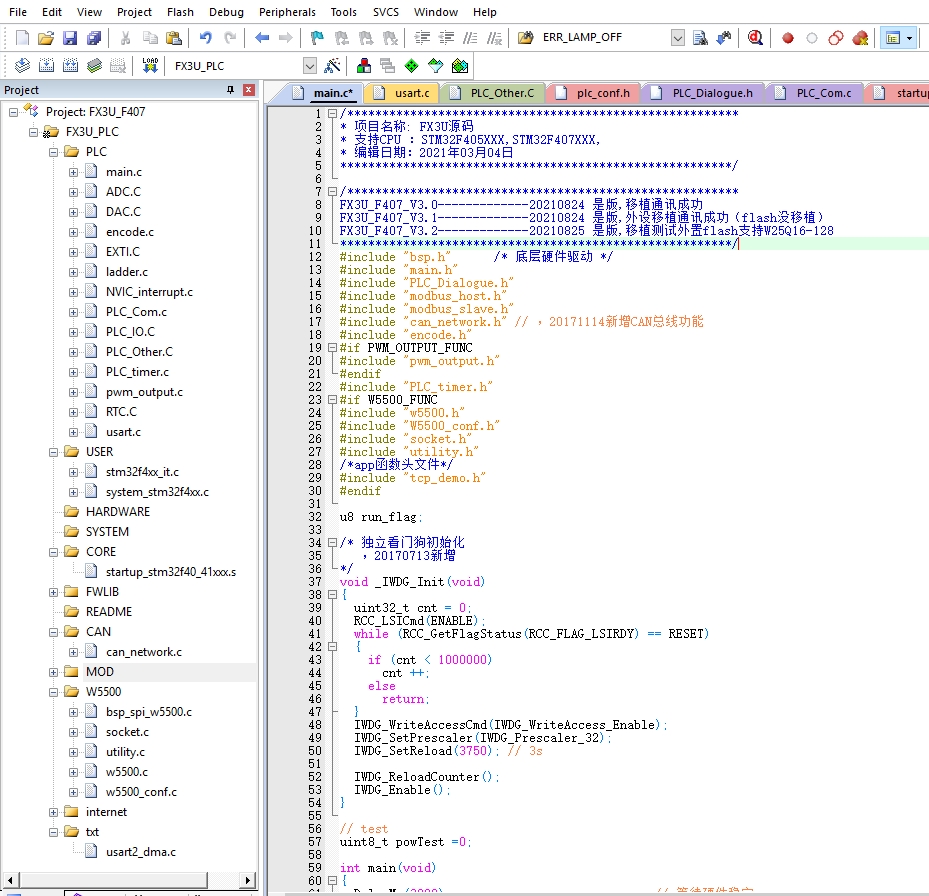Image resolution: width=929 pixels, height=896 pixels.
Task: Collapse Project FX3U_F407 root node
Action: 13,112
